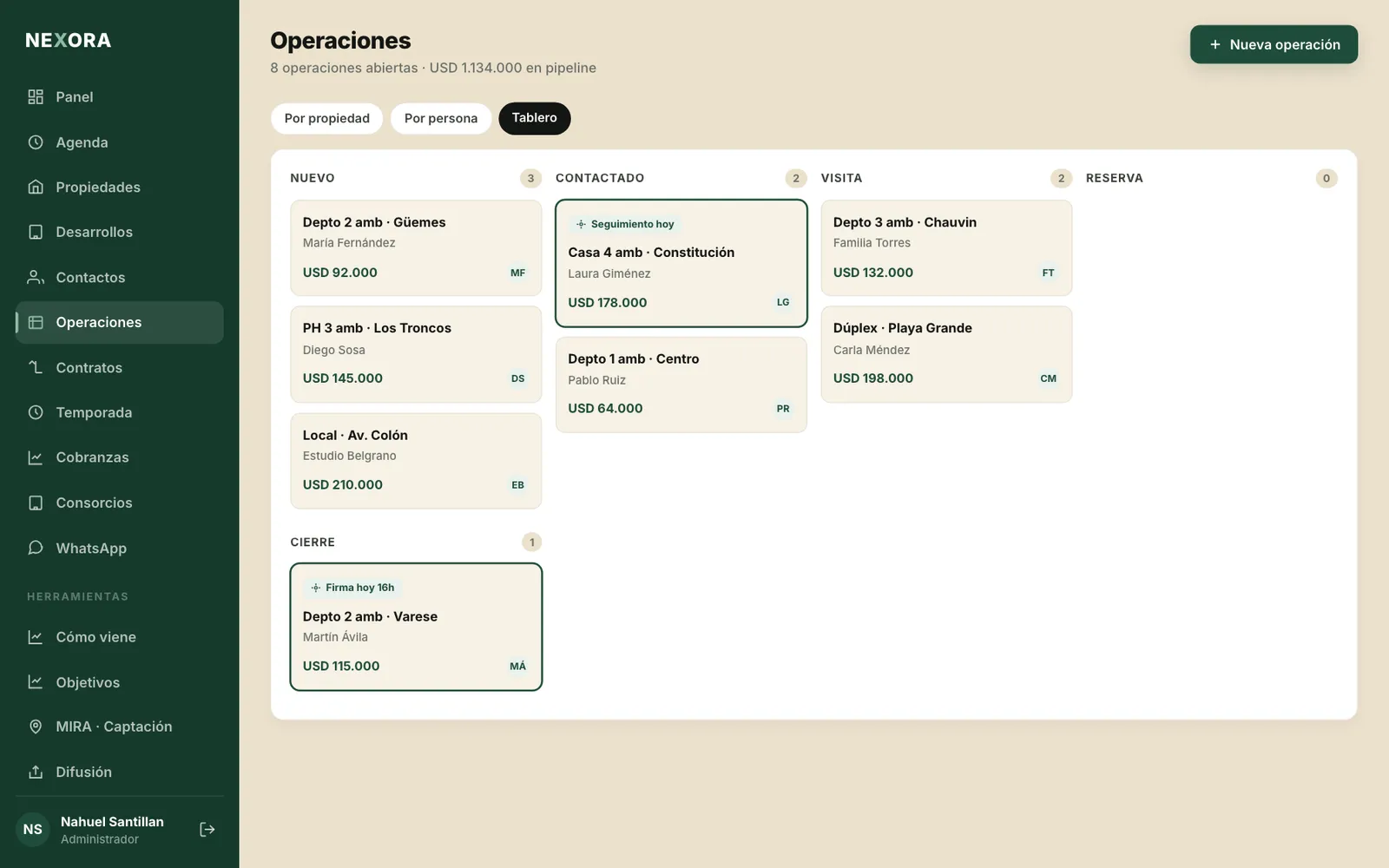Select Operaciones board icon in sidebar

pos(36,323)
